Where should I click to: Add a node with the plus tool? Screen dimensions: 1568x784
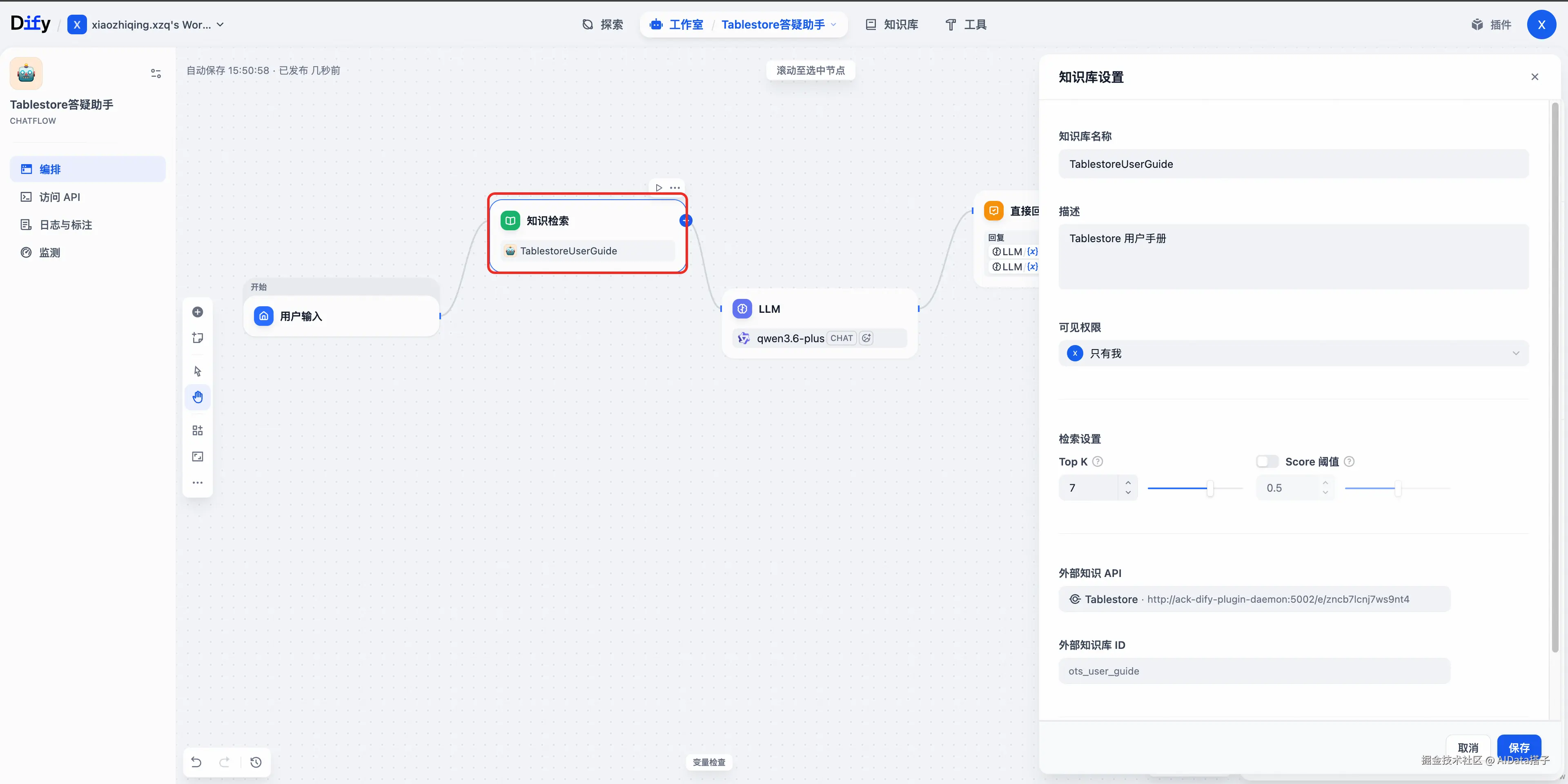(198, 312)
